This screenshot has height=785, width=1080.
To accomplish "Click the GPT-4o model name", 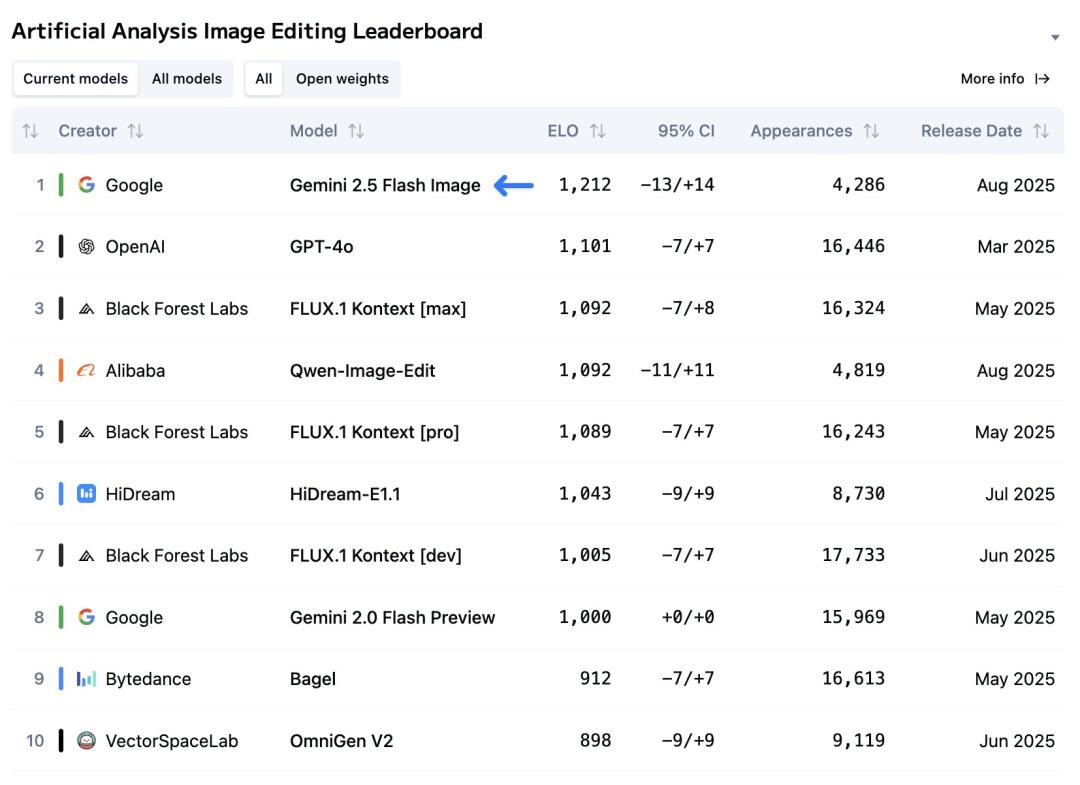I will 321,247.
